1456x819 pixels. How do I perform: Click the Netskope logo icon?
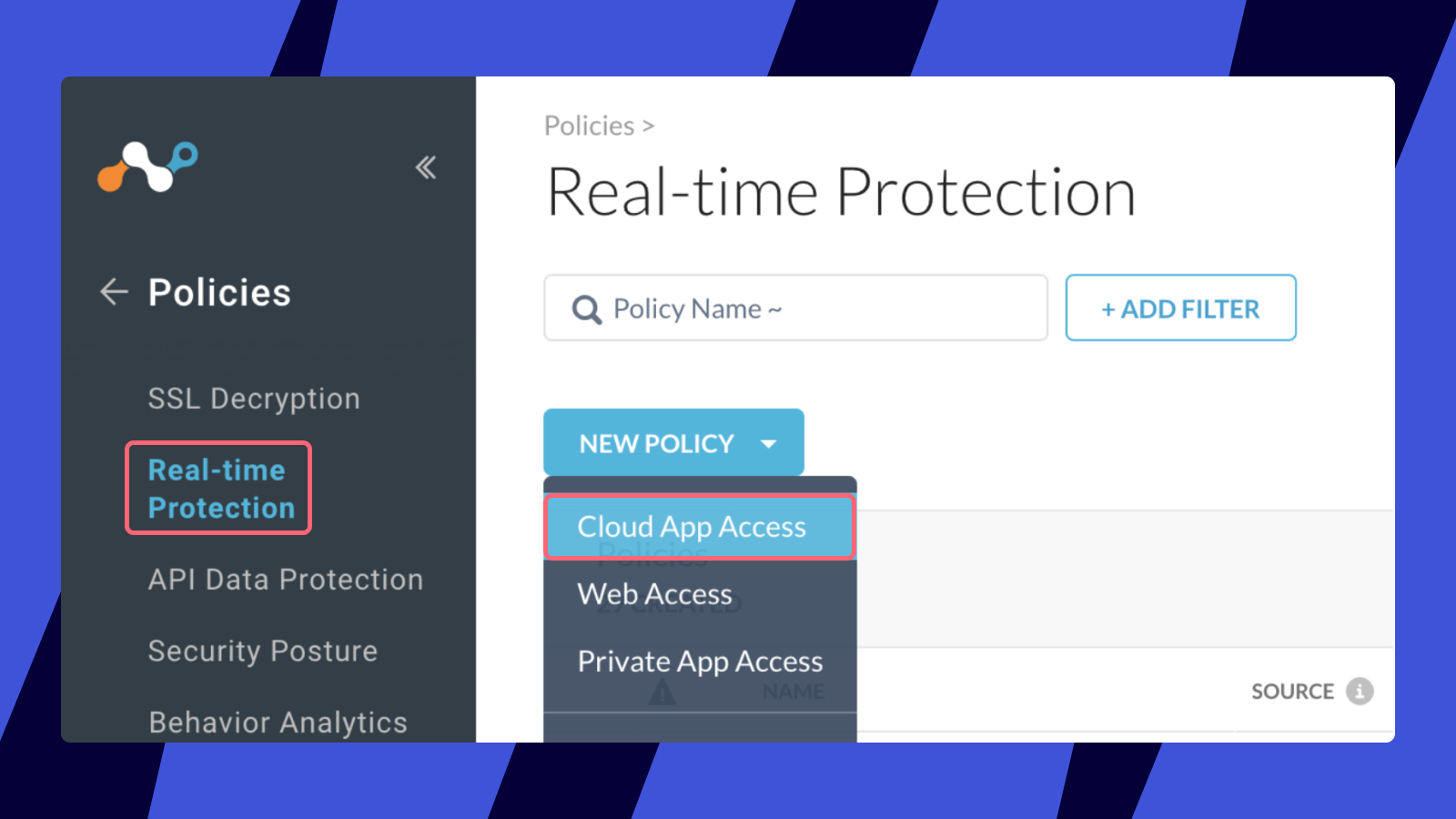pos(147,167)
